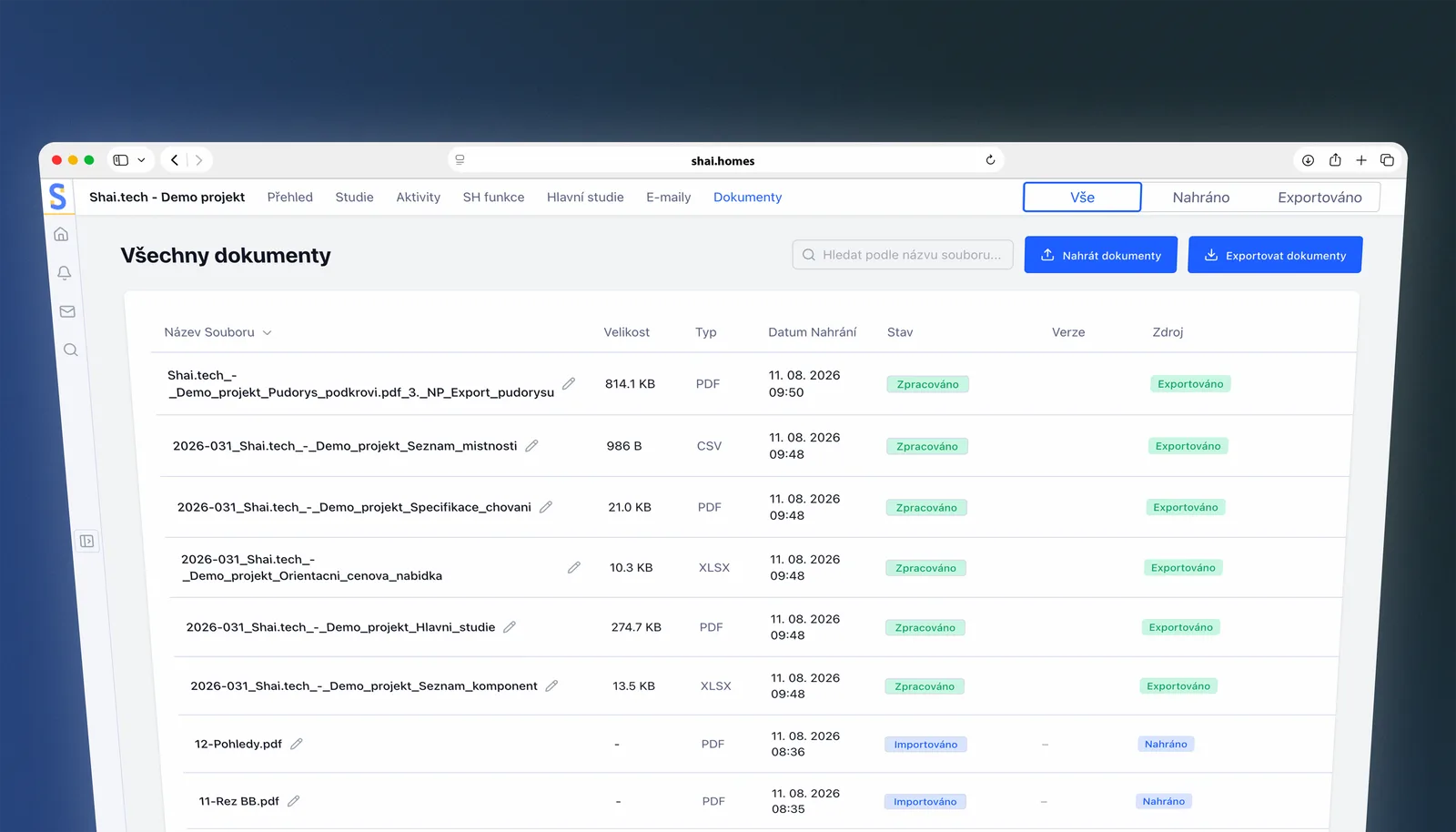Select the Vše filter
The height and width of the screenshot is (832, 1456).
[x=1082, y=198]
